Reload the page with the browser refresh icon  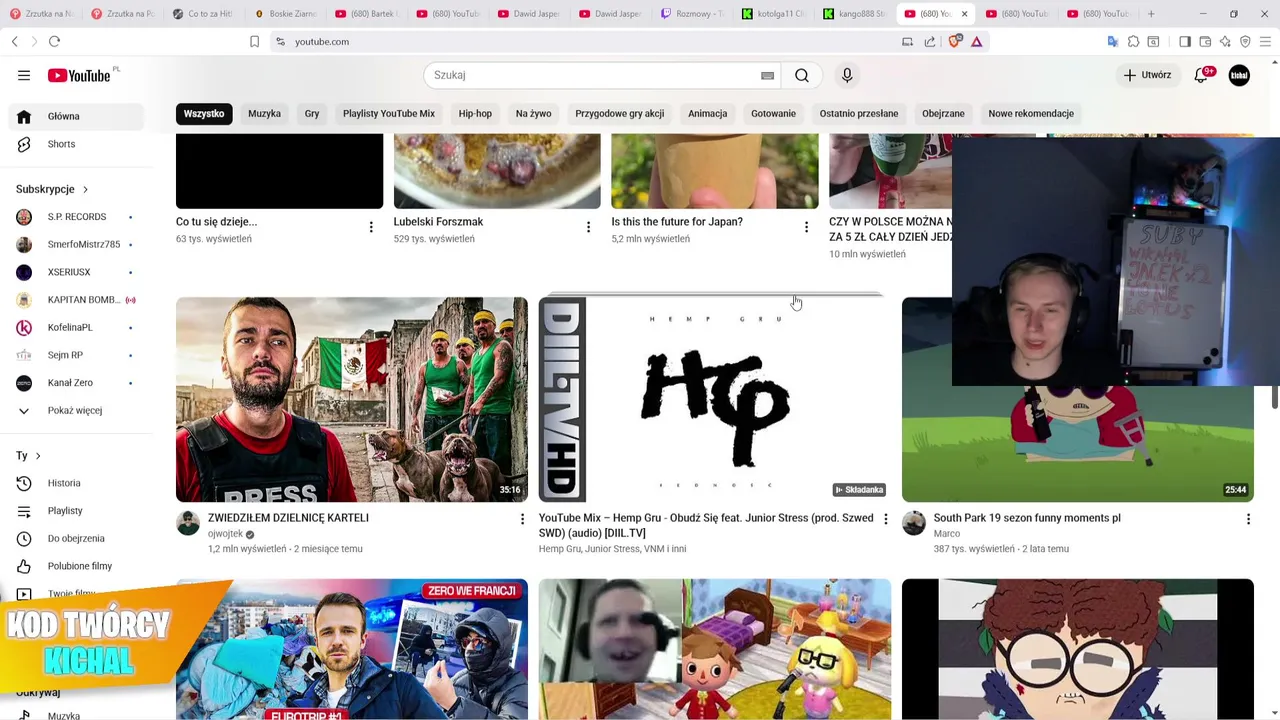pyautogui.click(x=54, y=41)
